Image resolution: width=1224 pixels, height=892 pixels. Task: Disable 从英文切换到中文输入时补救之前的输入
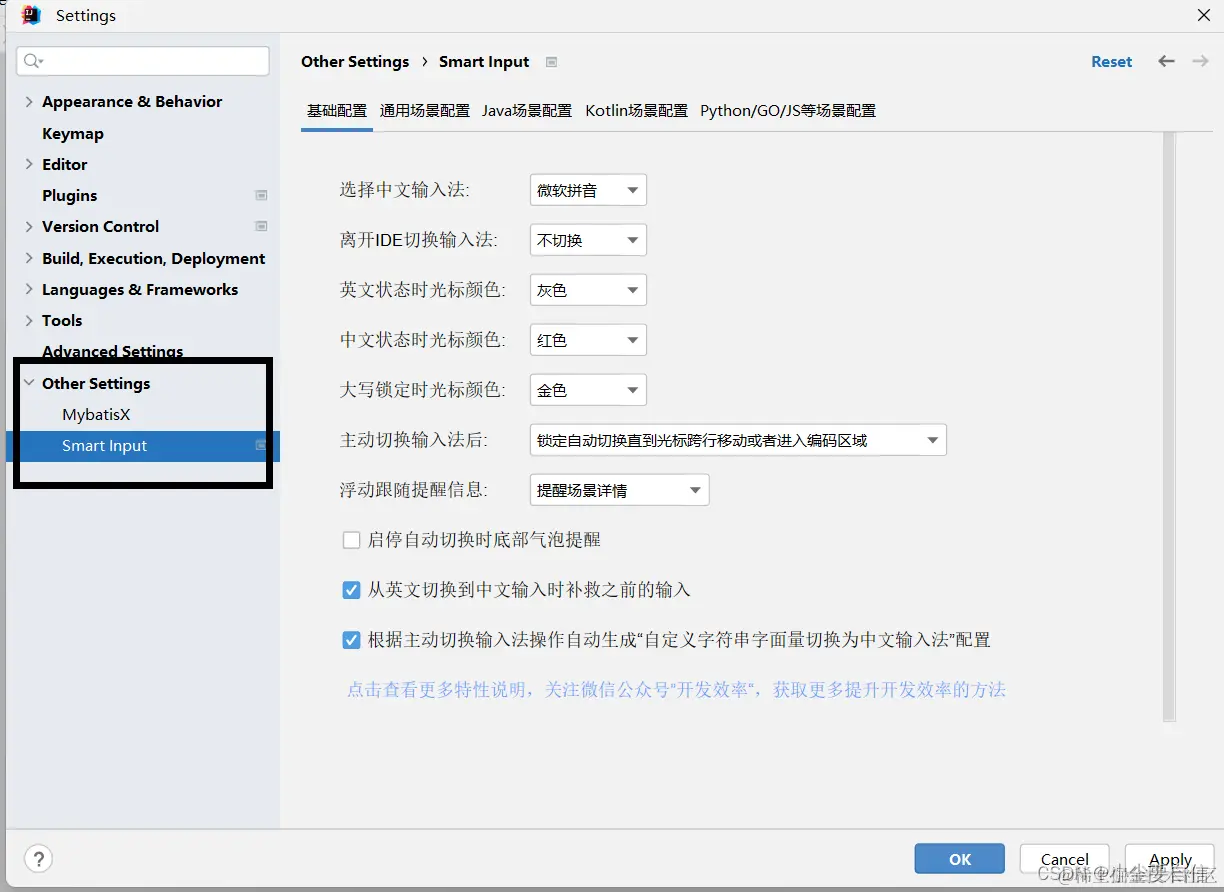click(351, 590)
